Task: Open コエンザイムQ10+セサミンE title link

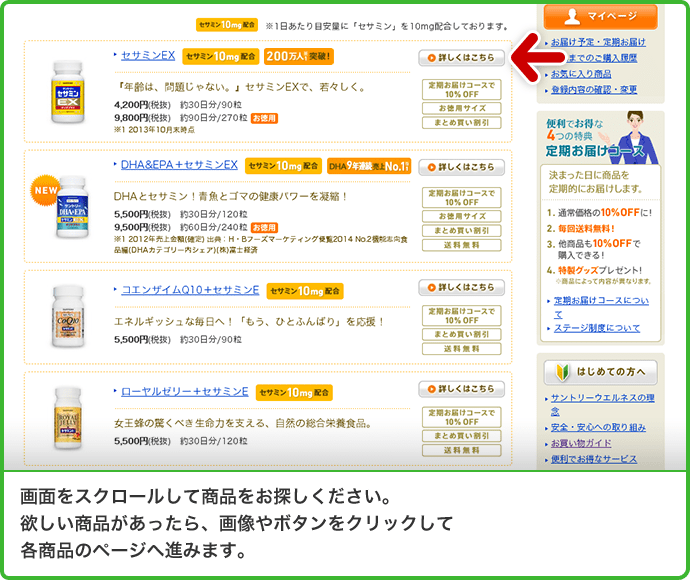Action: [190, 290]
